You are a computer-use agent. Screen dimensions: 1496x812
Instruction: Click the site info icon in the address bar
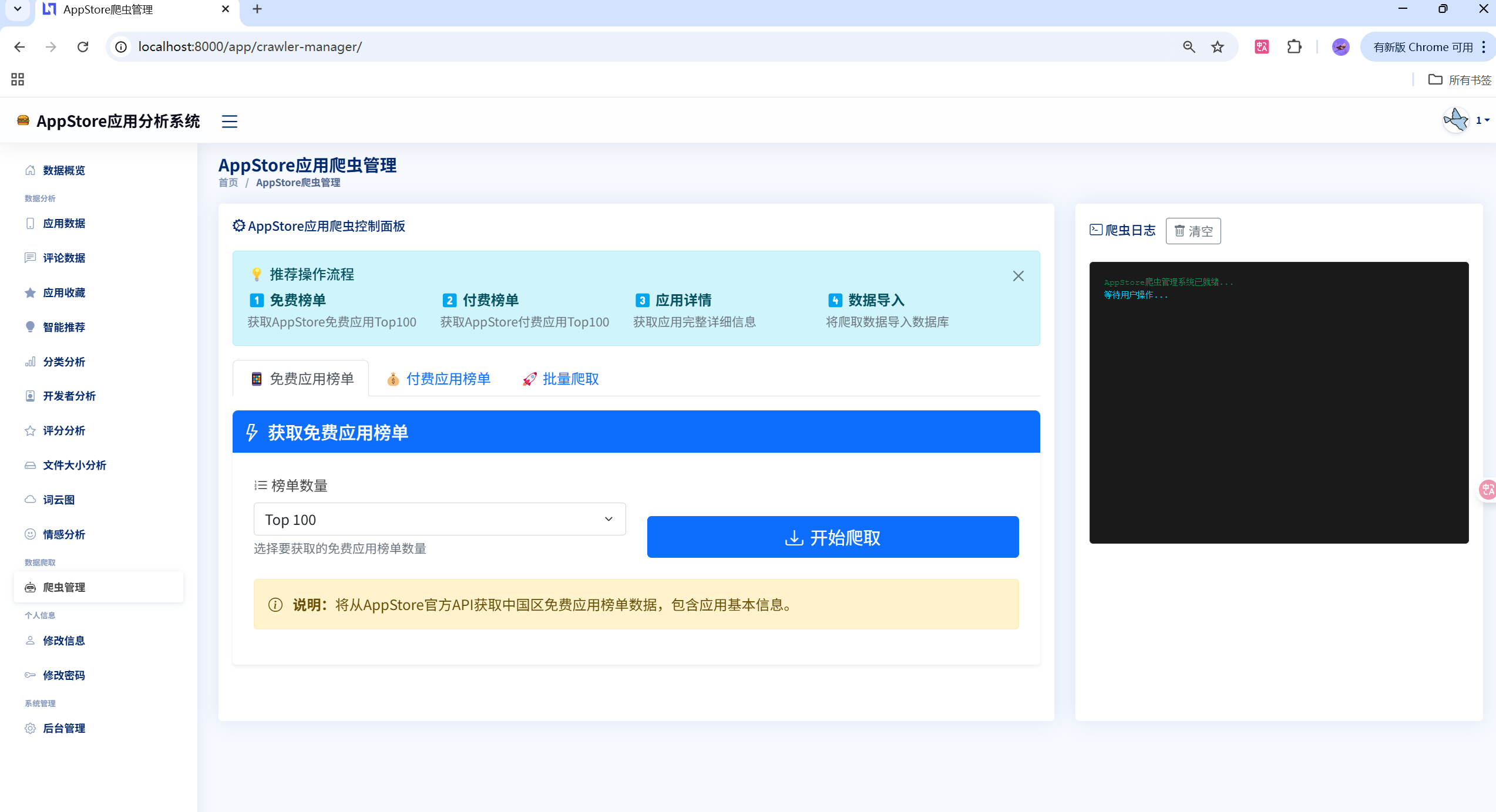coord(121,47)
